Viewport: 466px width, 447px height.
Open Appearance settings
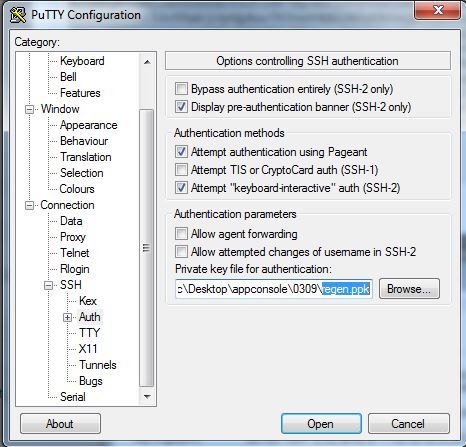pyautogui.click(x=89, y=125)
